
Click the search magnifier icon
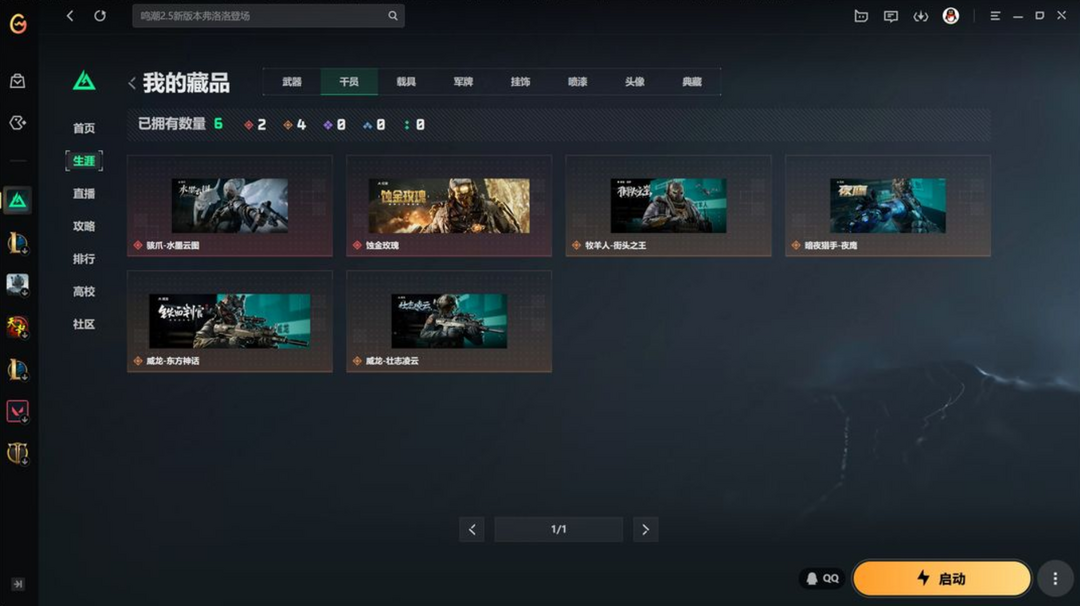[x=393, y=16]
